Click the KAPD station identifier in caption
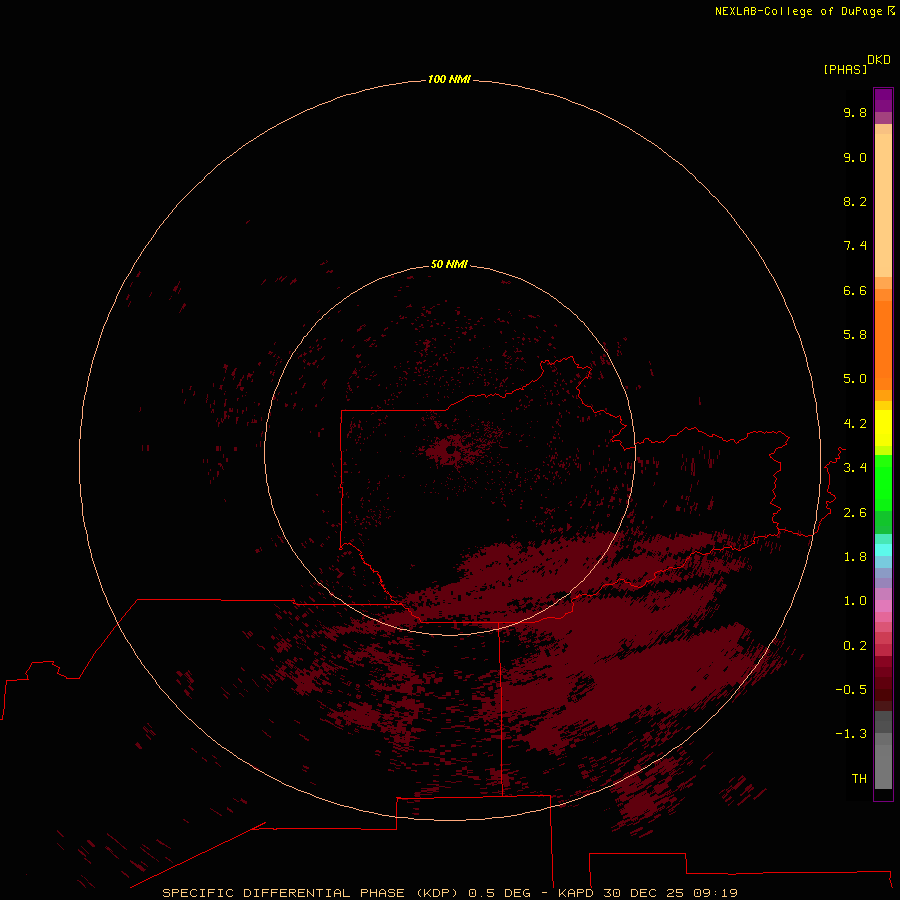This screenshot has width=900, height=900. click(576, 893)
